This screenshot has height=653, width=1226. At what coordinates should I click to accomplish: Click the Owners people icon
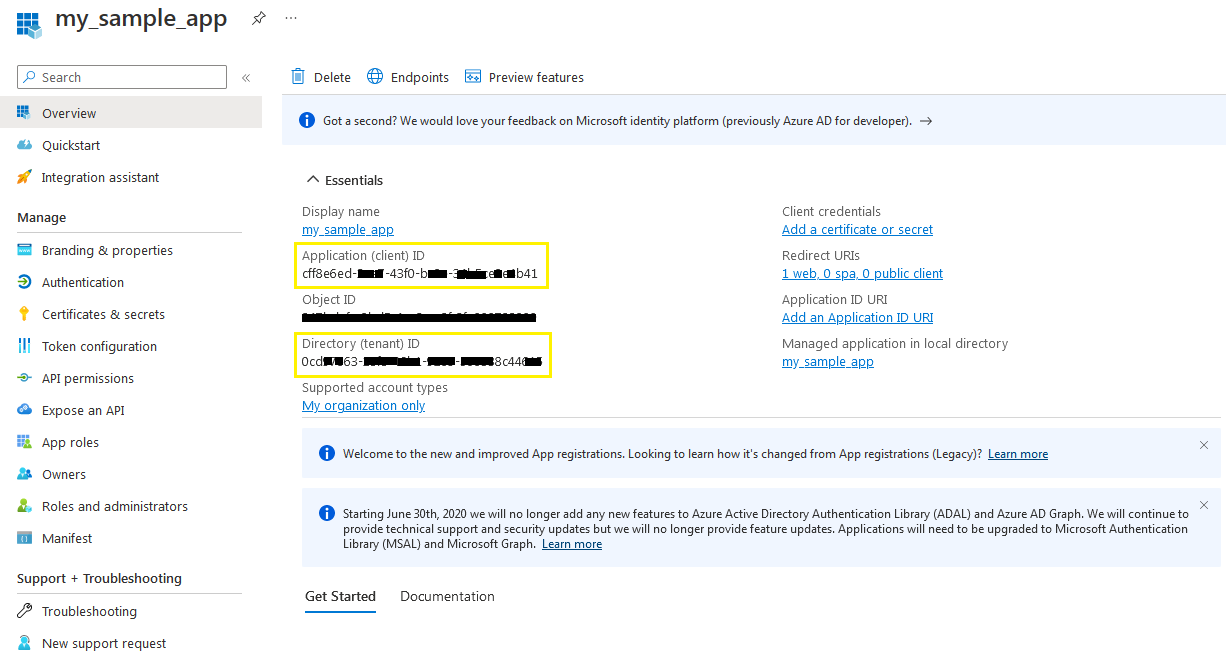(x=24, y=474)
